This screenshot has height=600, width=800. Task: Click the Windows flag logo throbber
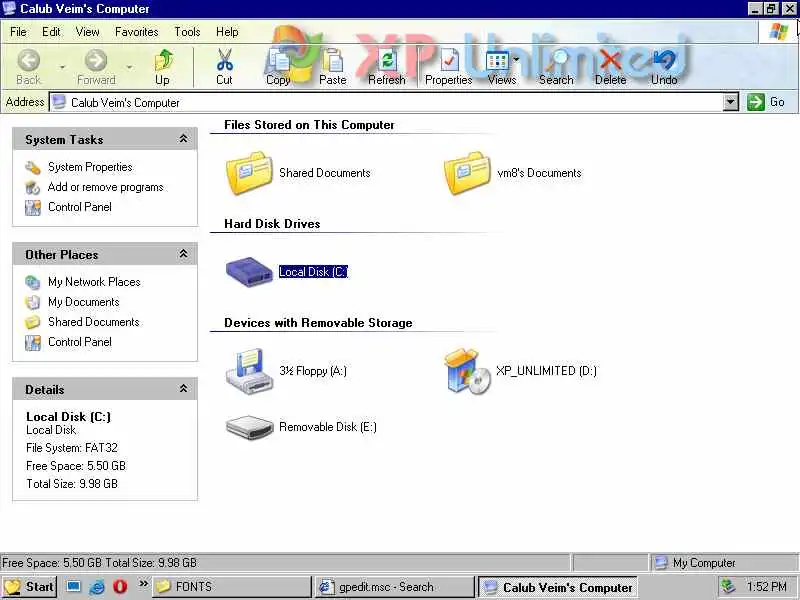[778, 32]
